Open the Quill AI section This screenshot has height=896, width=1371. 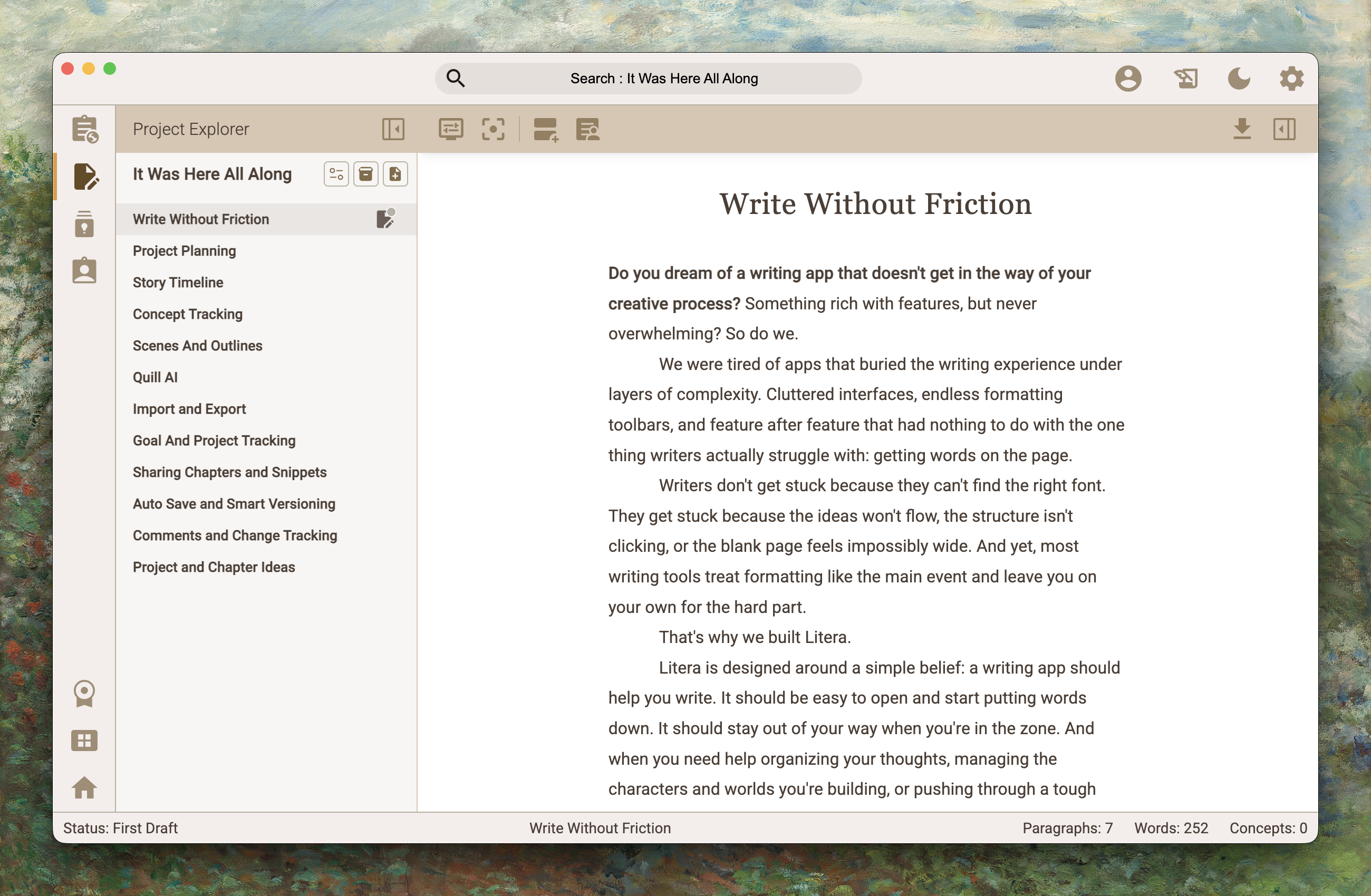click(x=155, y=377)
